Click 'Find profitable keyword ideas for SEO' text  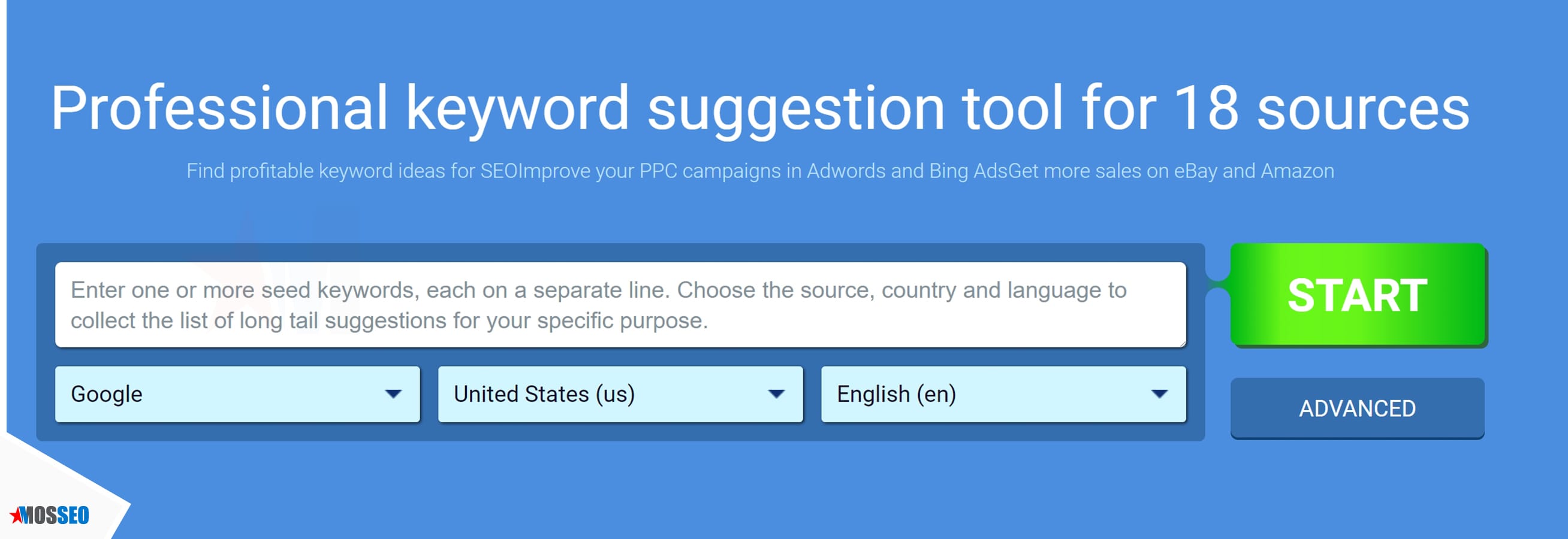click(x=351, y=171)
